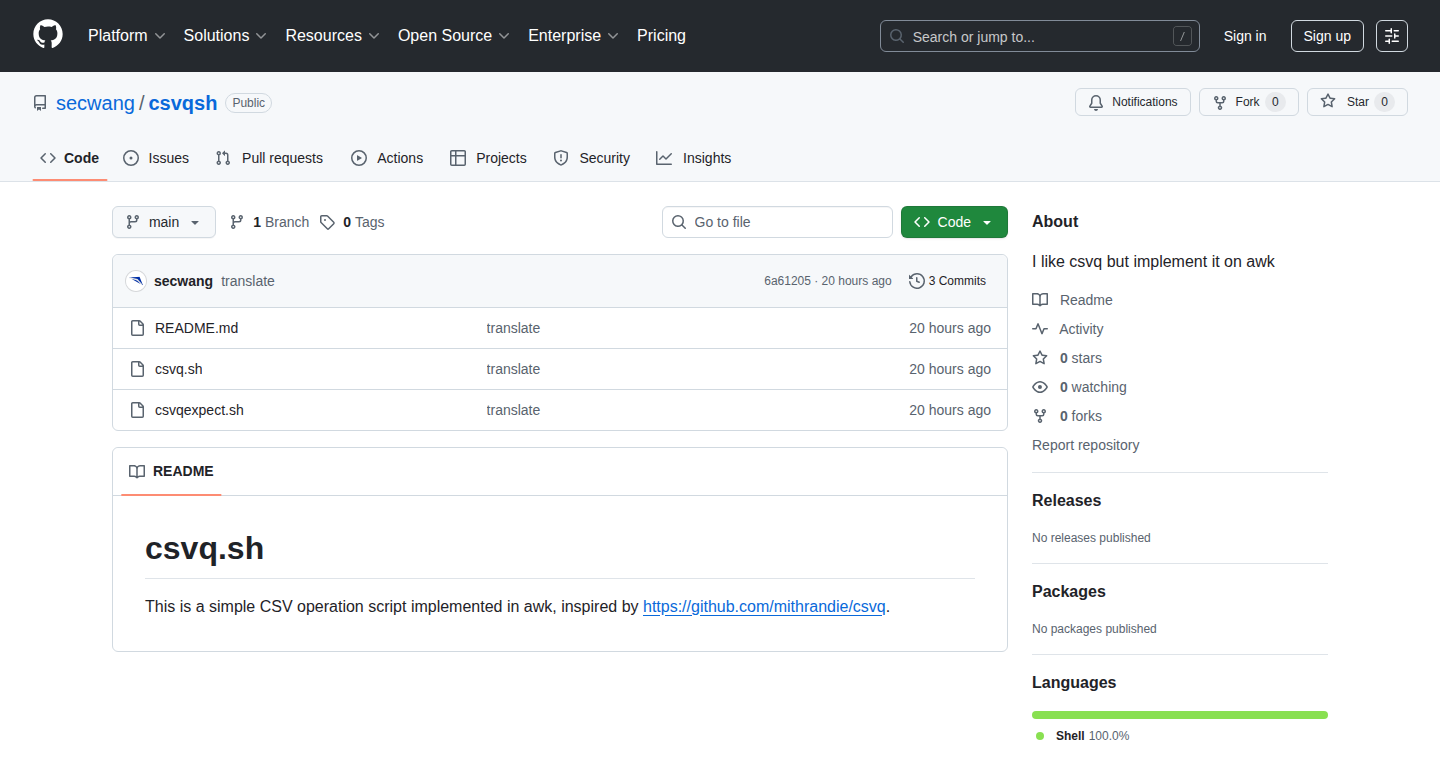Image resolution: width=1440 pixels, height=761 pixels.
Task: Open secwang author link in commit row
Action: point(183,281)
